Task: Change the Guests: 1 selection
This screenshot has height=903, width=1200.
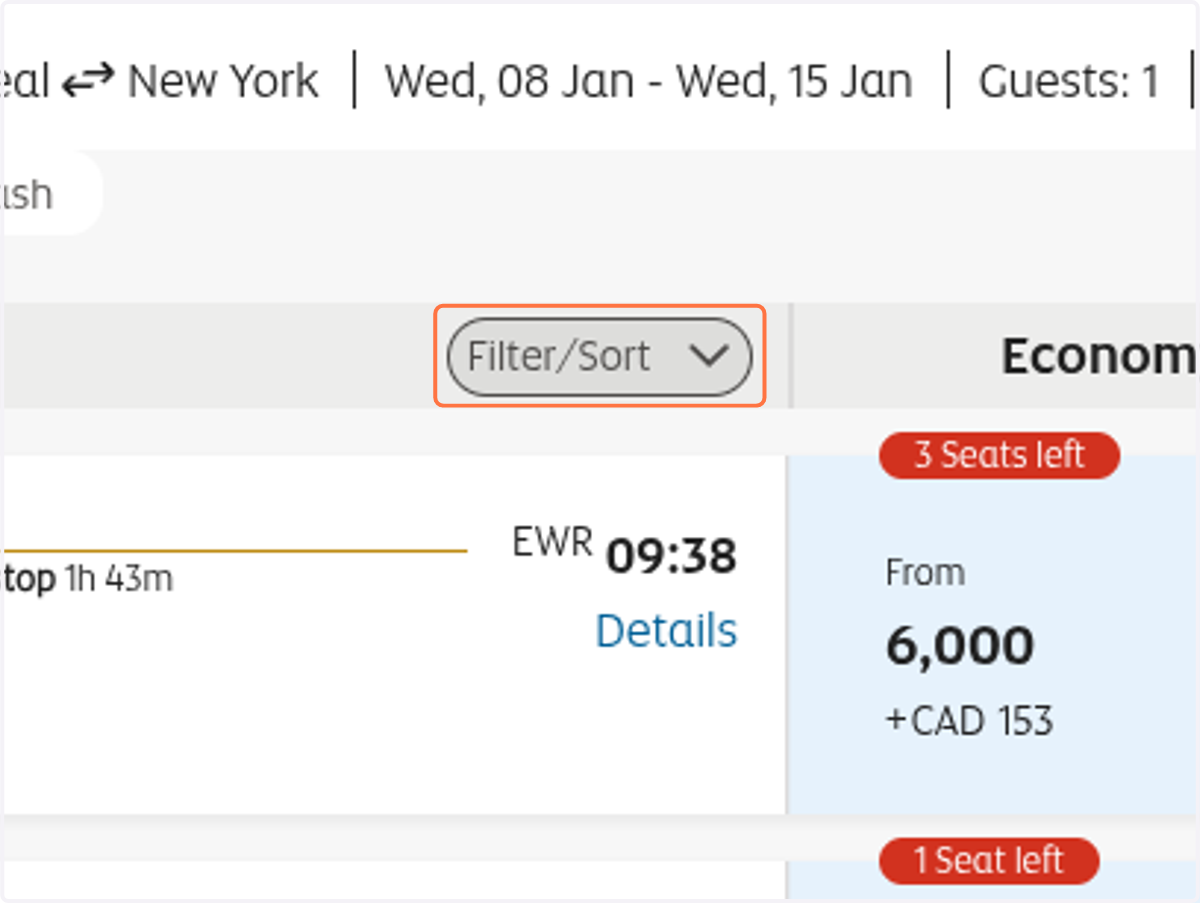Action: (x=1068, y=82)
